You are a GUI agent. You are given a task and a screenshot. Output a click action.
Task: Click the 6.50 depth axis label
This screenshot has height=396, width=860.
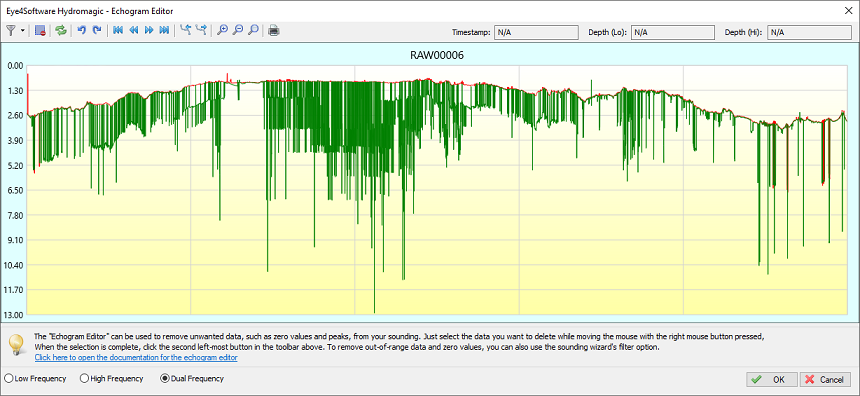[15, 190]
